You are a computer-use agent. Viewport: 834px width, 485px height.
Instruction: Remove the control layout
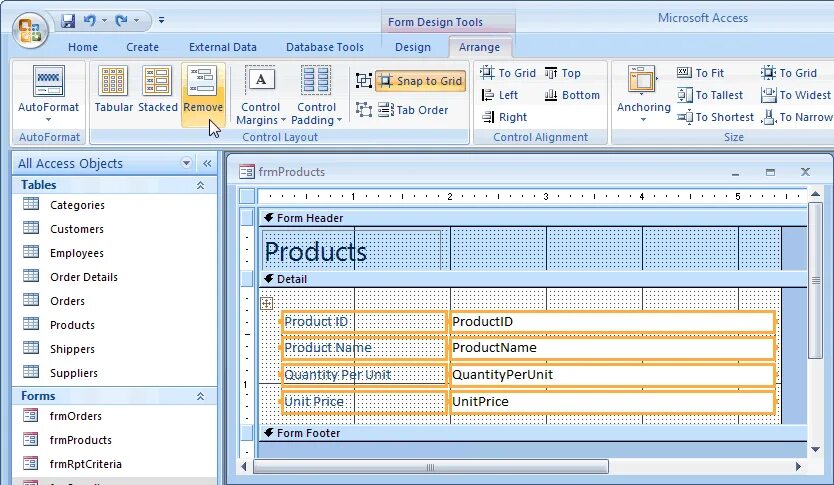point(203,93)
